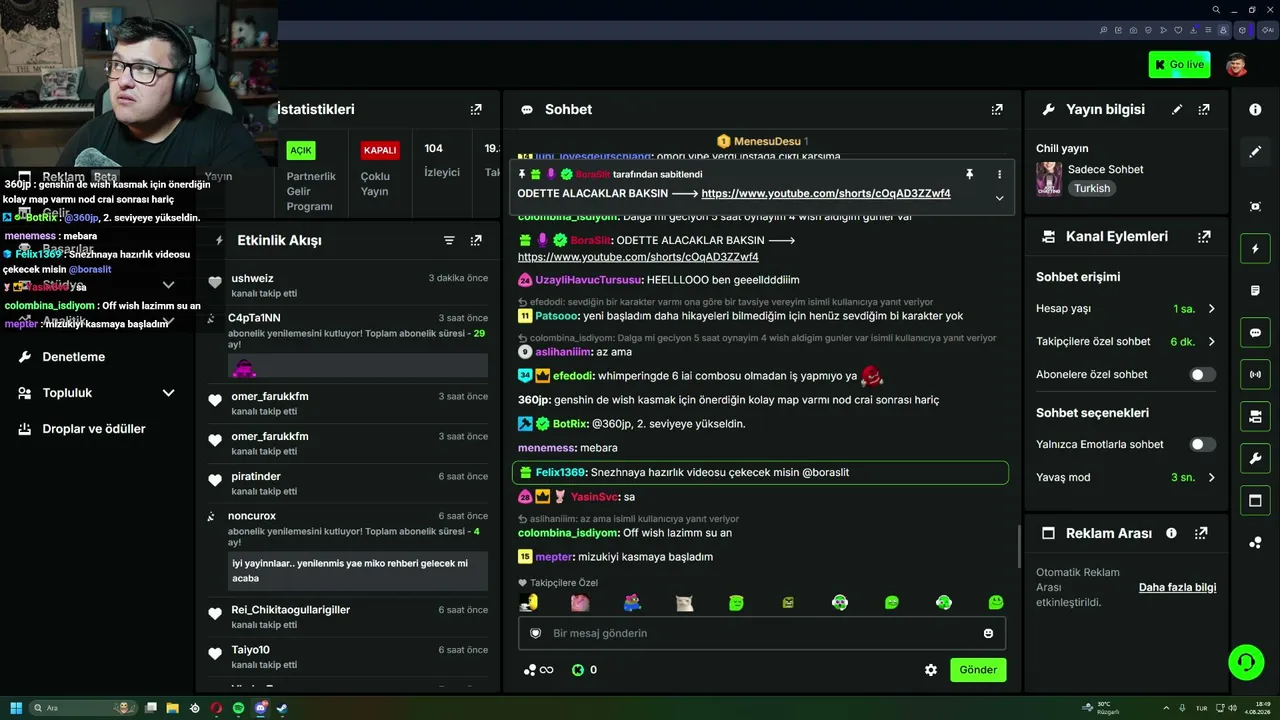This screenshot has width=1280, height=720.
Task: Open the browser AI button
Action: point(1268,30)
